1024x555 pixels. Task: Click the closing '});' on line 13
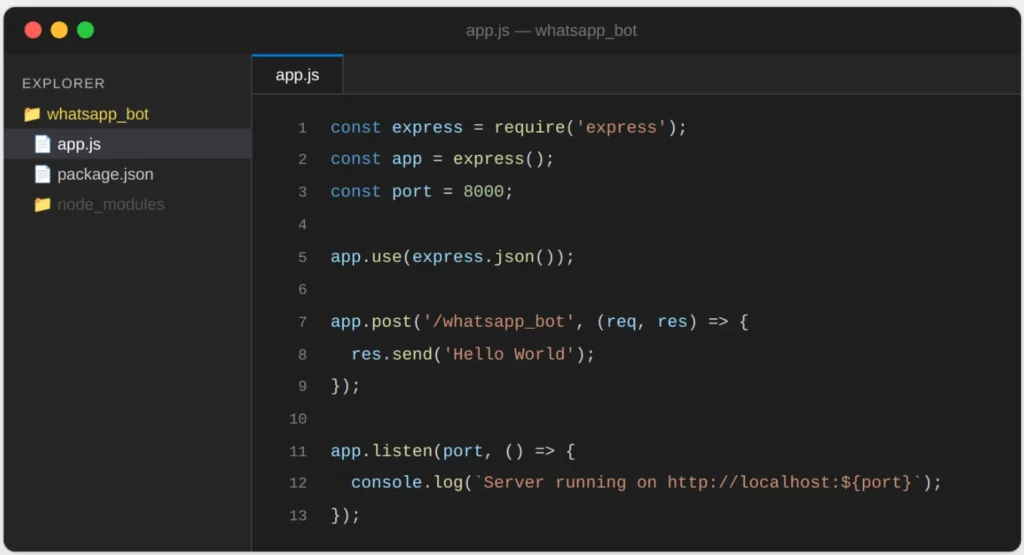[x=345, y=515]
